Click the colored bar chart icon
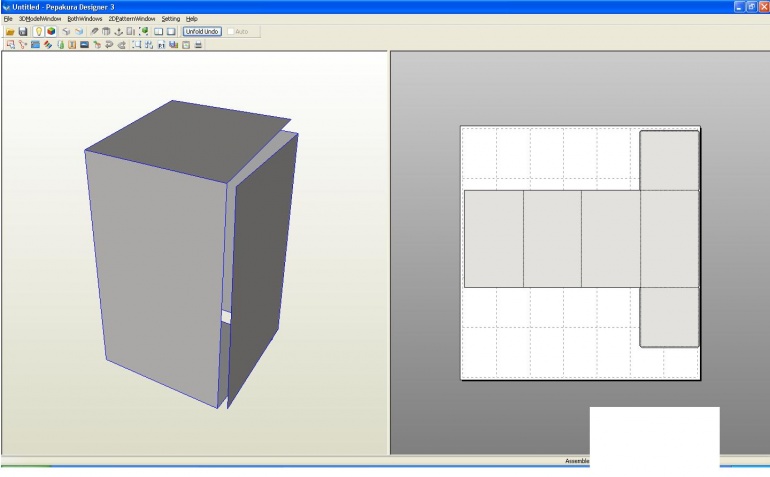Image resolution: width=770 pixels, height=477 pixels. (173, 45)
